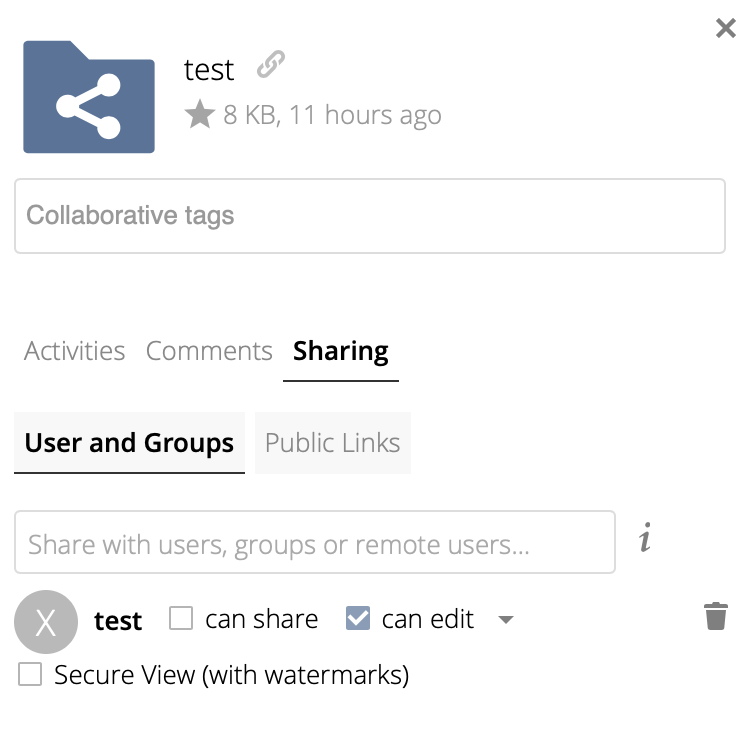Switch to the Comments tab
Viewport: 742px width, 750px height.
[209, 351]
